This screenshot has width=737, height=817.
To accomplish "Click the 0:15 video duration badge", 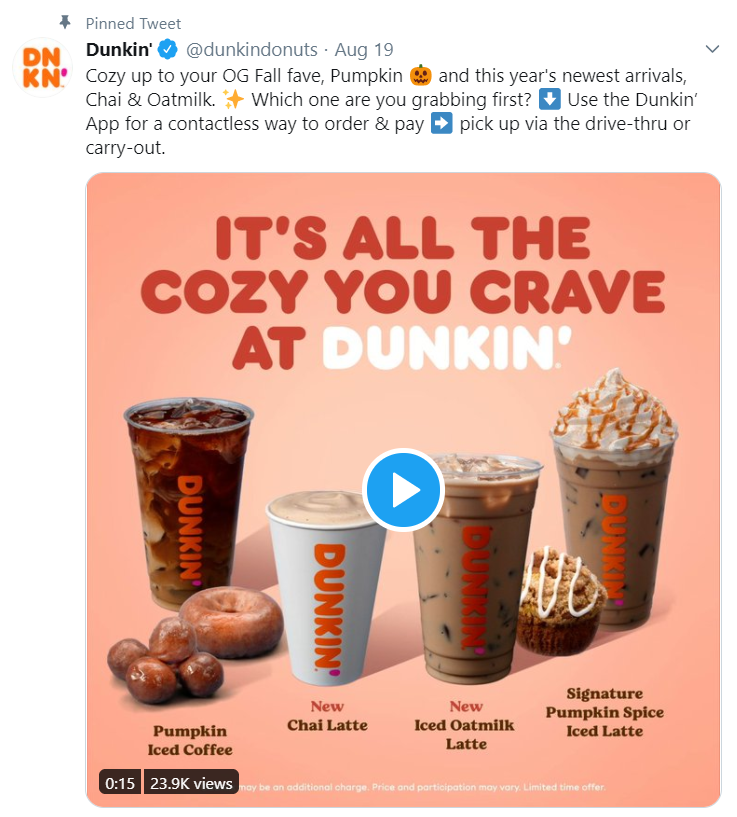I will click(x=118, y=783).
